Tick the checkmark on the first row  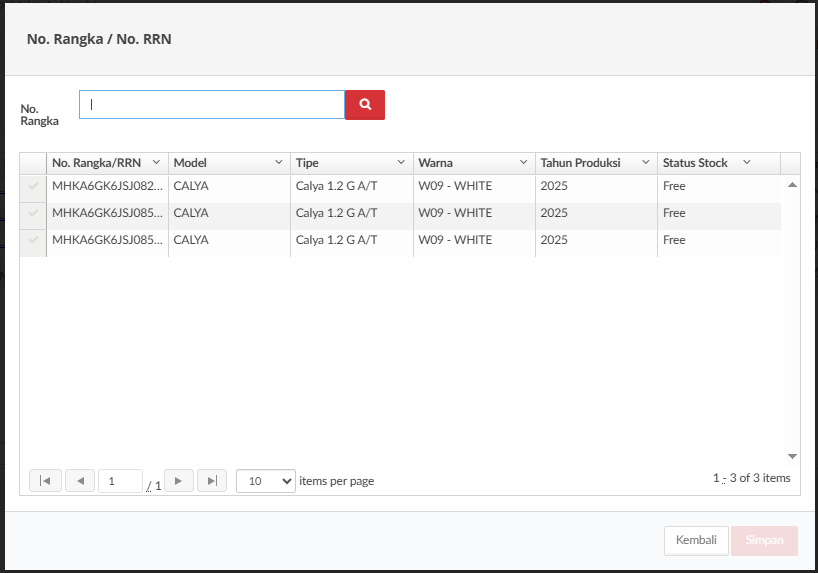(x=33, y=186)
